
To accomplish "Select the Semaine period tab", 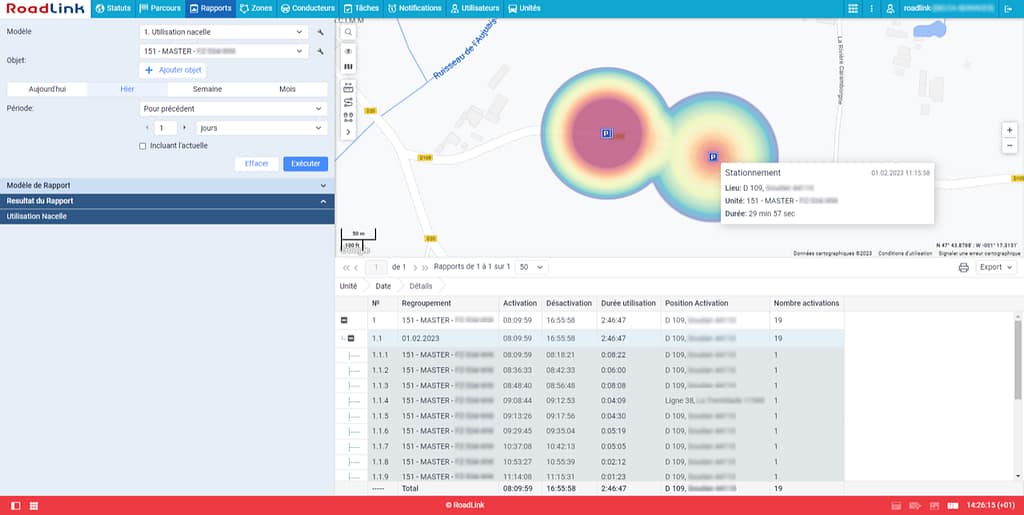I will tap(207, 89).
